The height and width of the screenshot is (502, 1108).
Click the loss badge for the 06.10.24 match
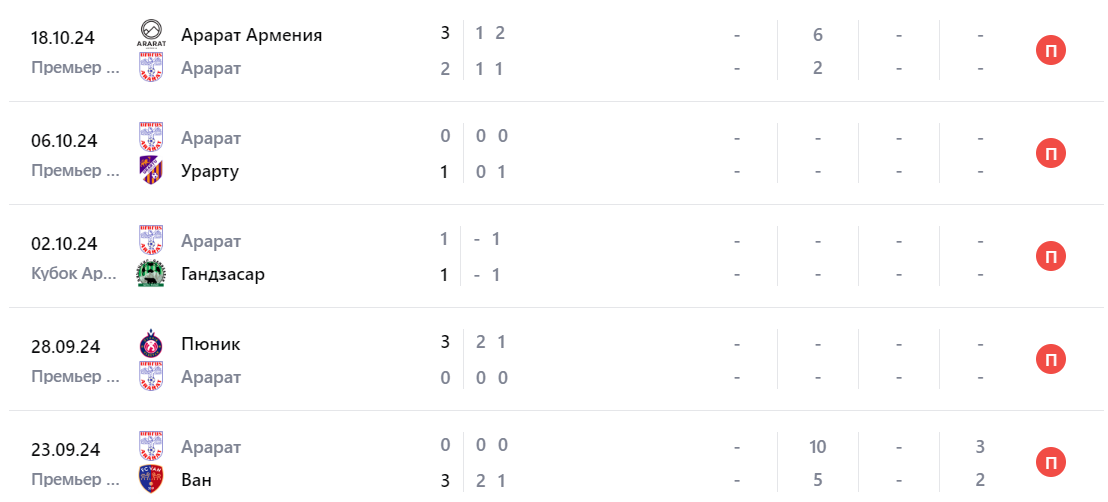tap(1050, 154)
